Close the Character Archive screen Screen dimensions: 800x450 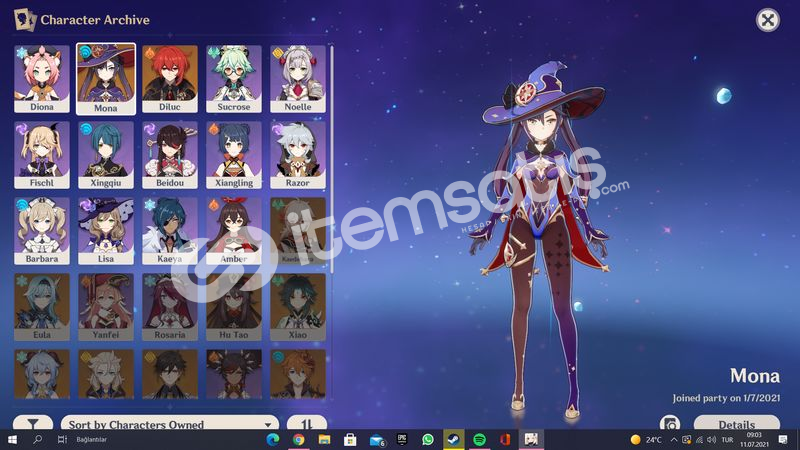pyautogui.click(x=768, y=20)
